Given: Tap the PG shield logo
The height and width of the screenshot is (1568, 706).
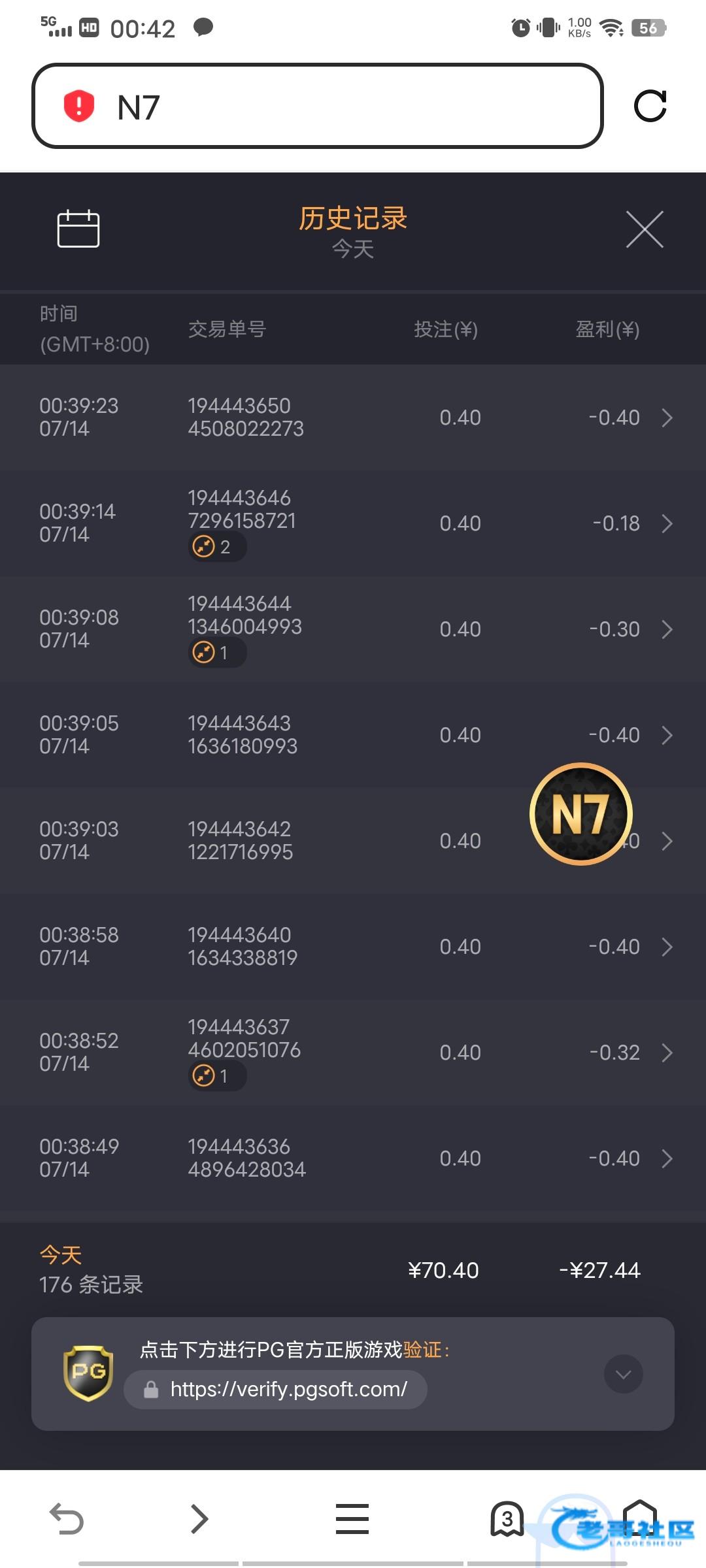Looking at the screenshot, I should [x=88, y=1373].
